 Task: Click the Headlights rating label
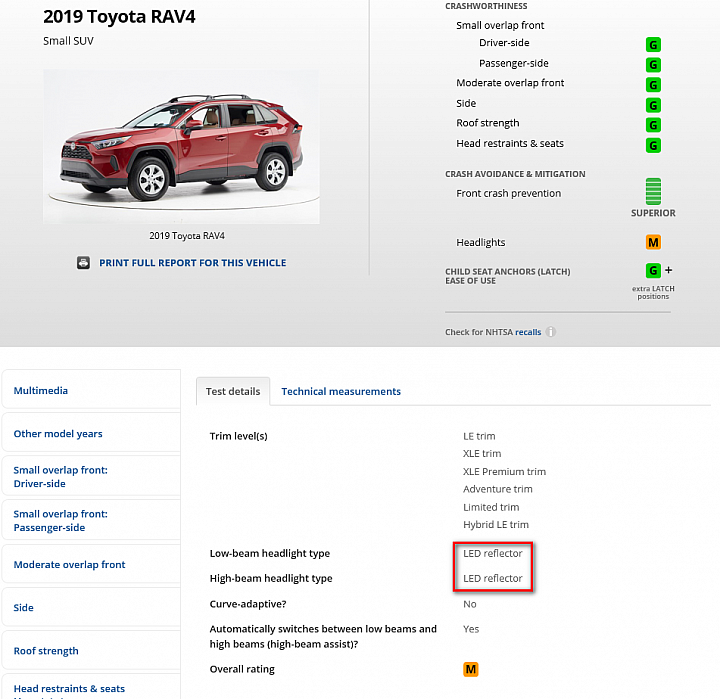[x=480, y=242]
